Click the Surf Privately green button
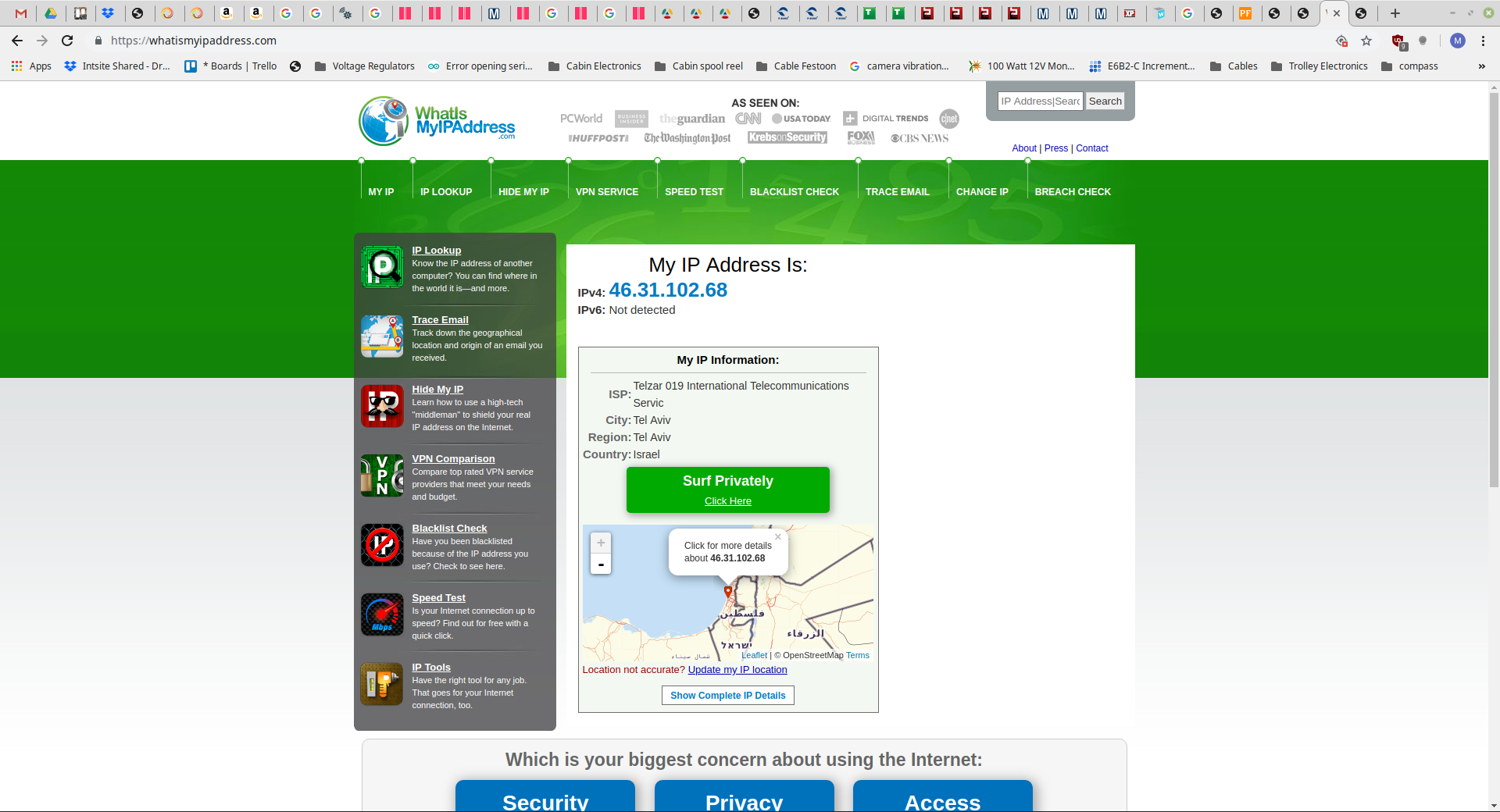This screenshot has width=1500, height=812. click(x=728, y=490)
